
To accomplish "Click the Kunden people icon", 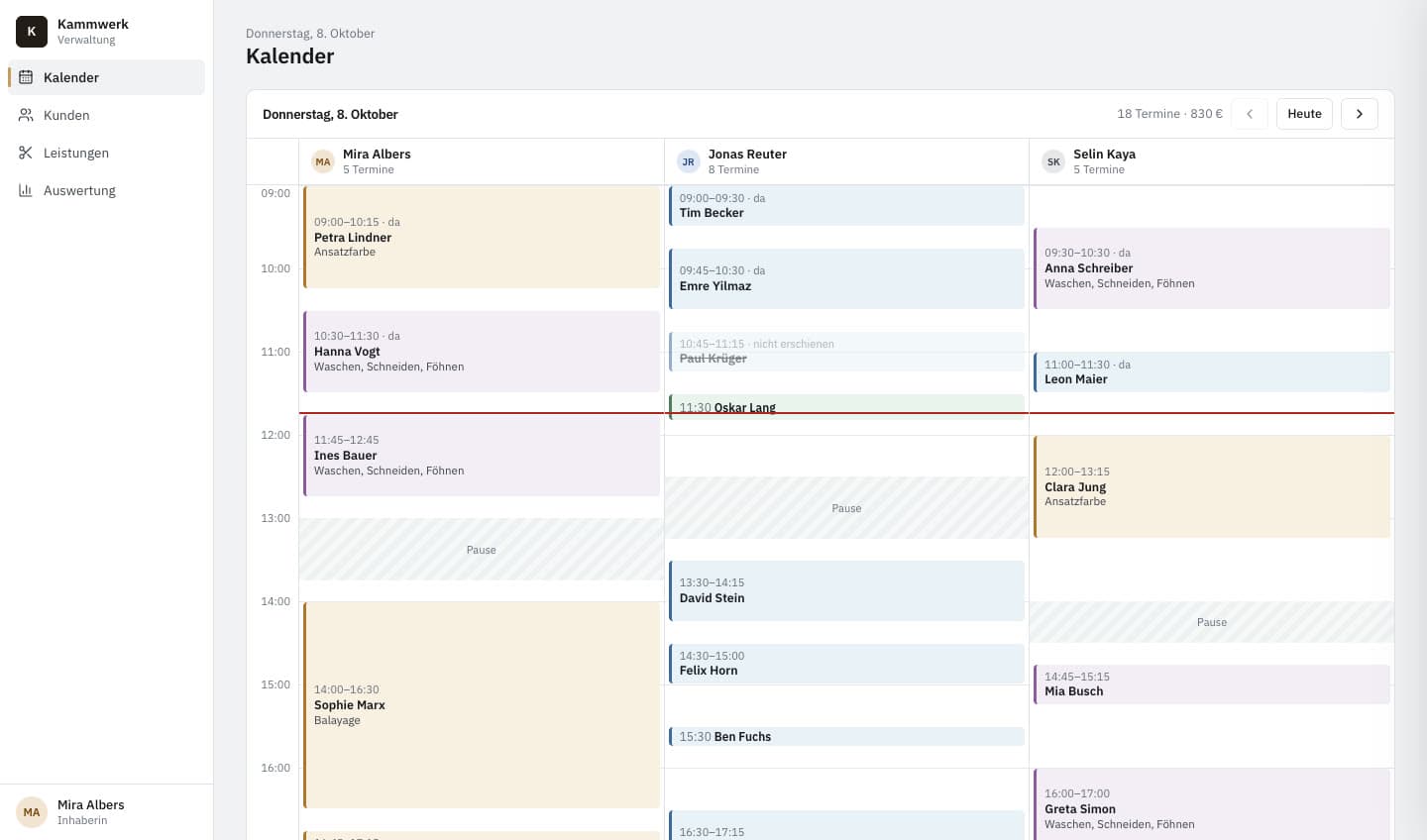I will pyautogui.click(x=26, y=115).
